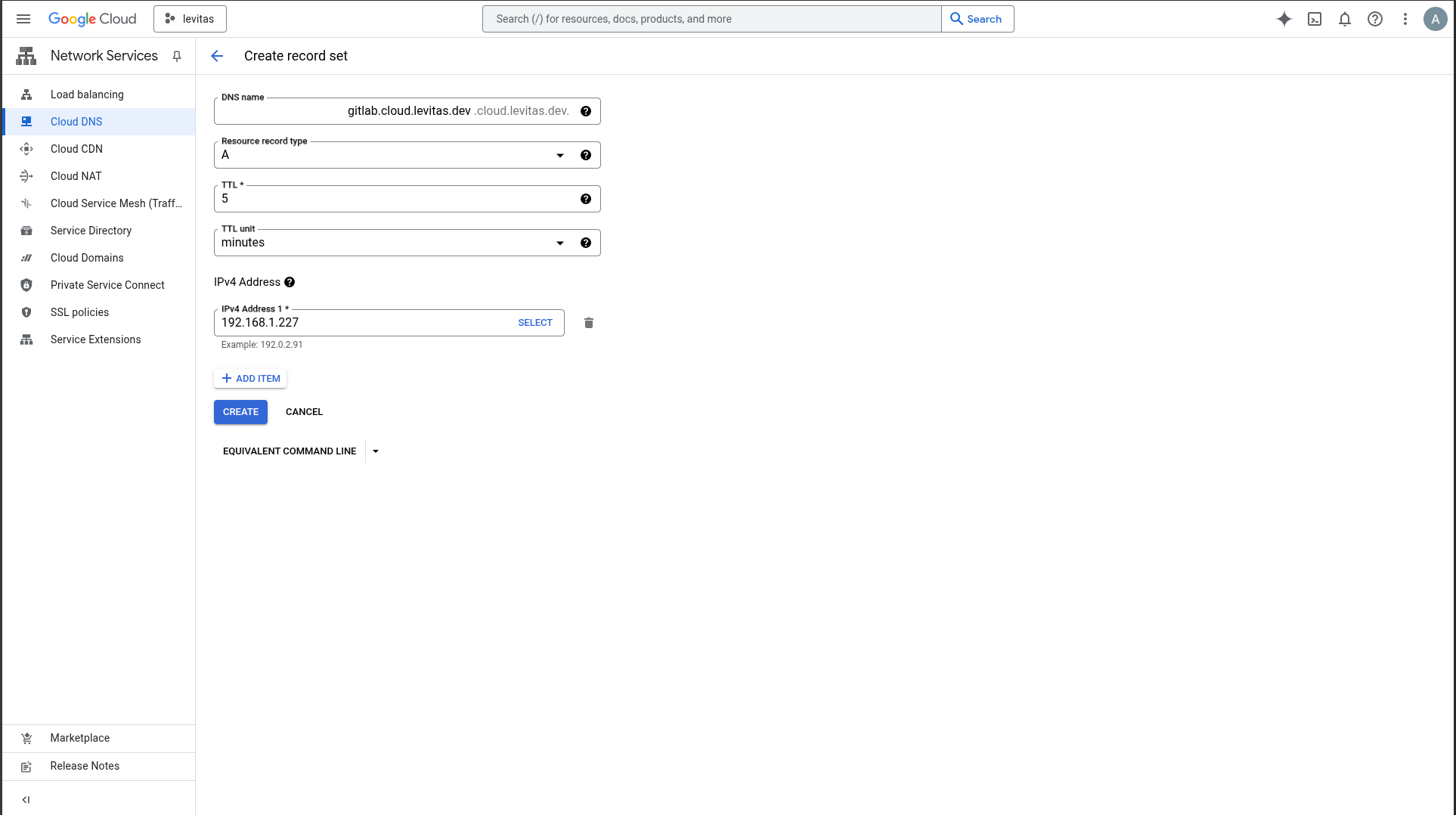Open the notifications bell
This screenshot has height=815, width=1456.
tap(1345, 19)
